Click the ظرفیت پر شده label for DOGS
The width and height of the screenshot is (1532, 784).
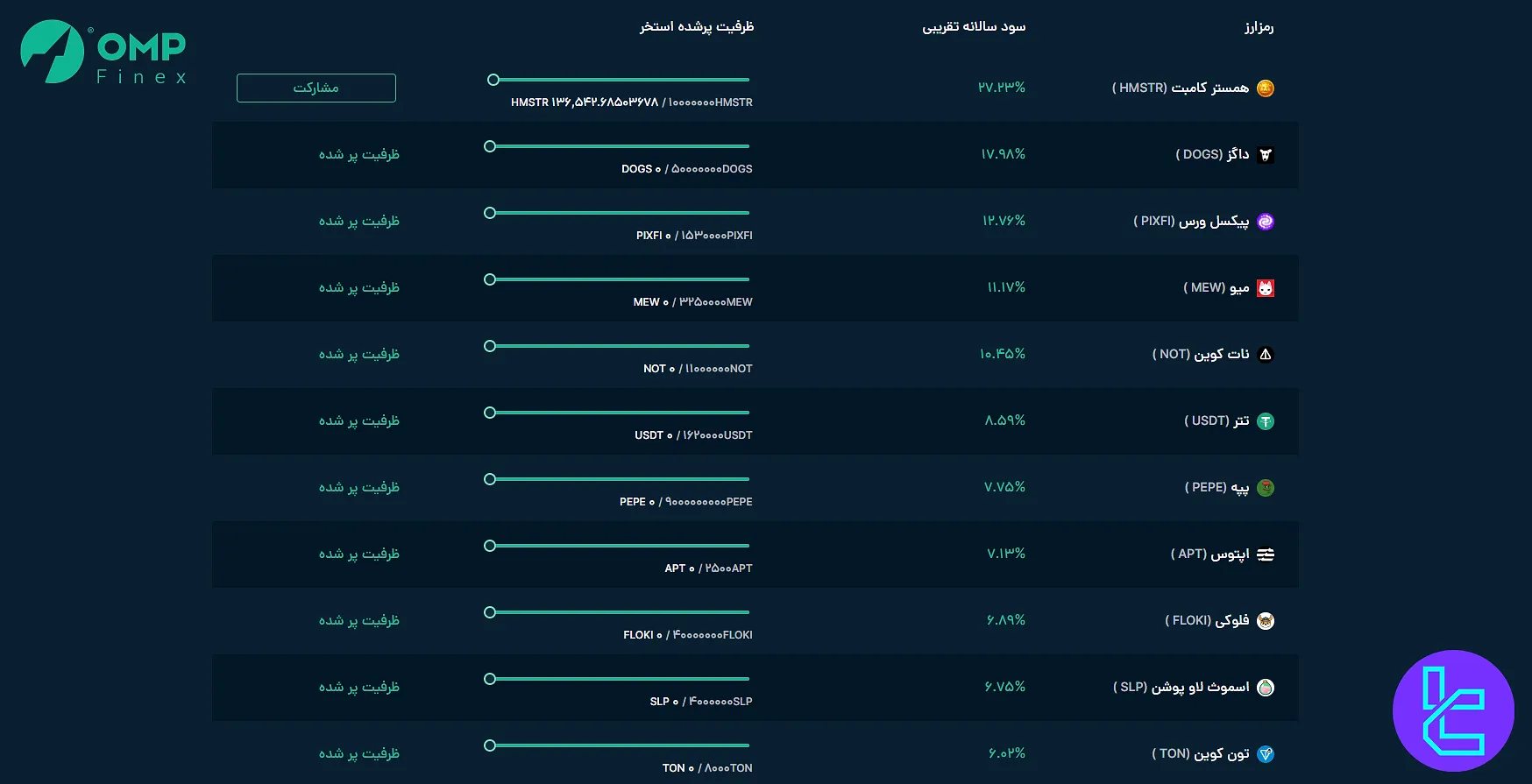(x=358, y=154)
